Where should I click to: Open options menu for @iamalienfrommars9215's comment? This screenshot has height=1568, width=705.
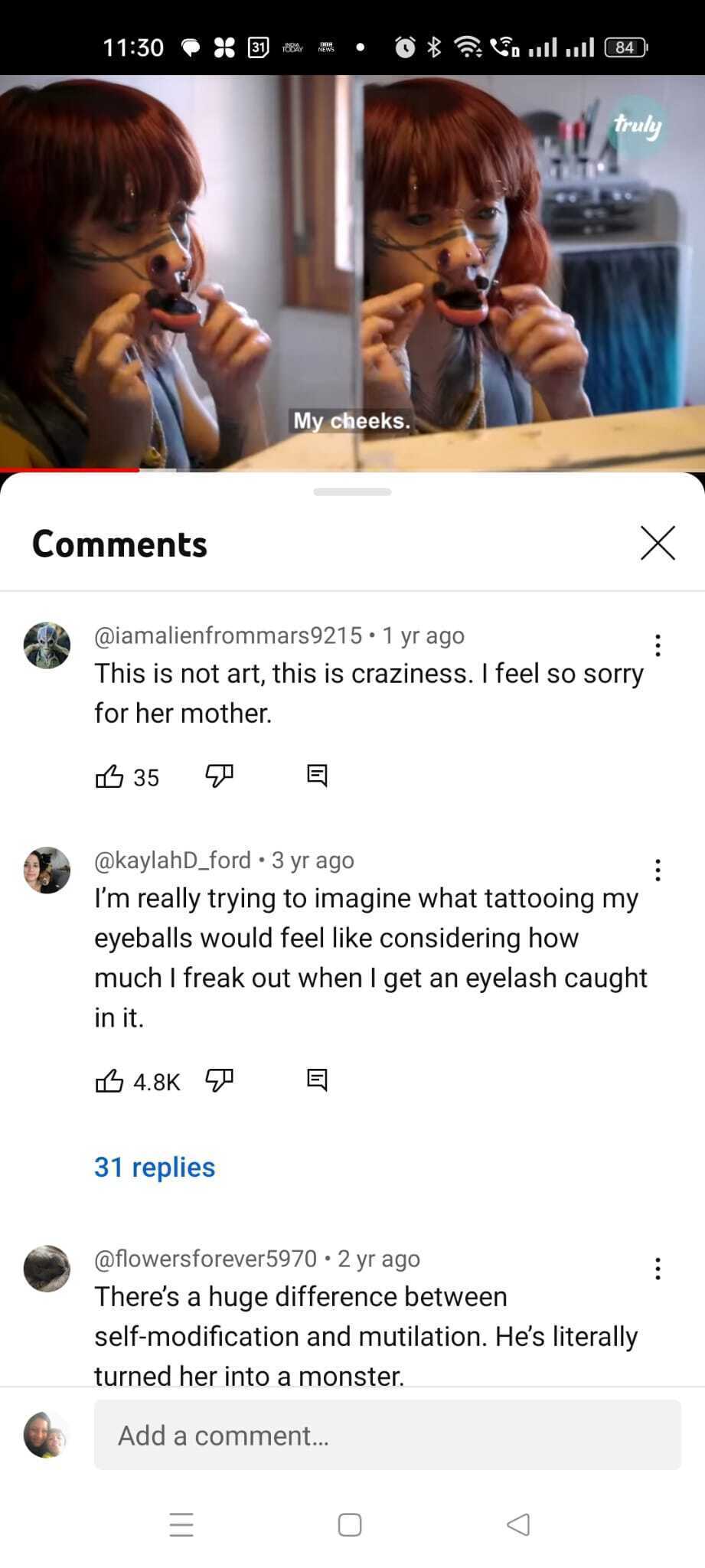tap(658, 645)
